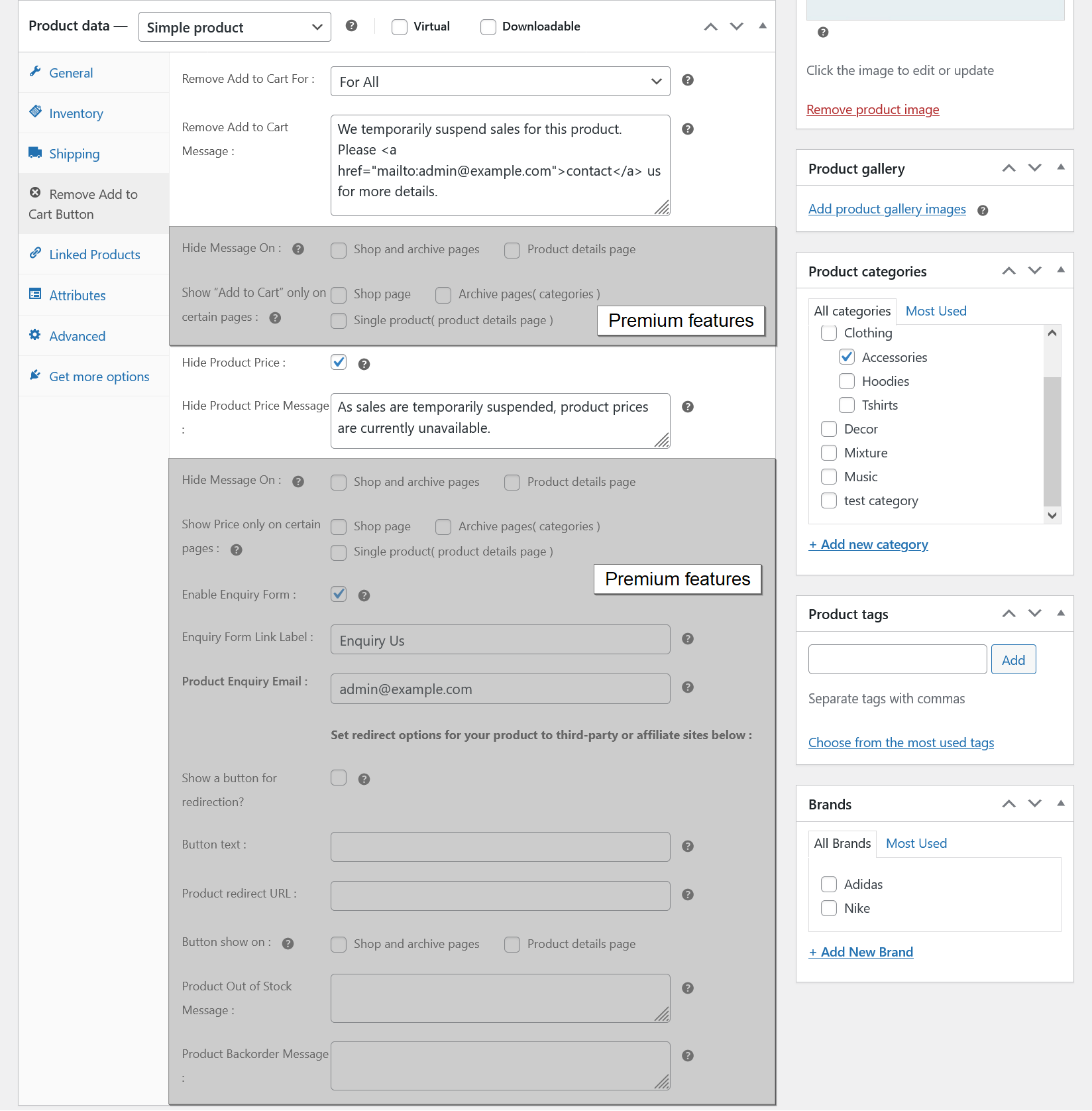Move Product gallery panel up arrow
Viewport: 1092px width, 1111px height.
tap(1009, 168)
